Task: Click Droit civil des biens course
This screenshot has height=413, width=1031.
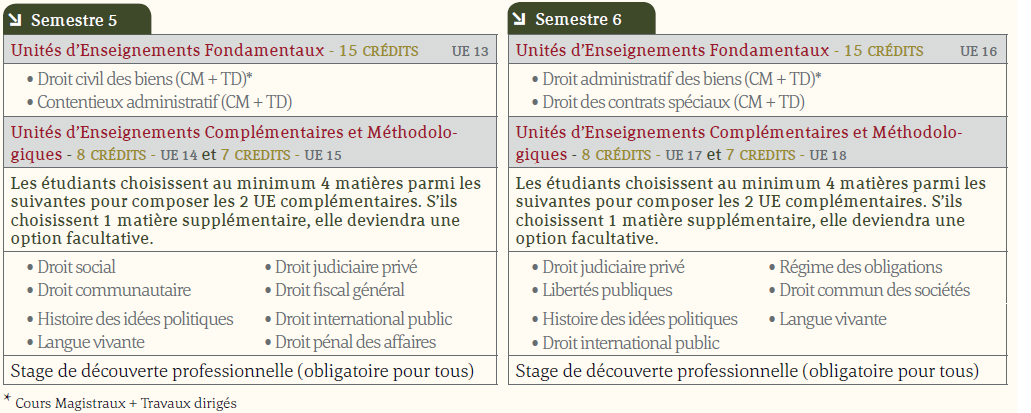Action: coord(145,80)
